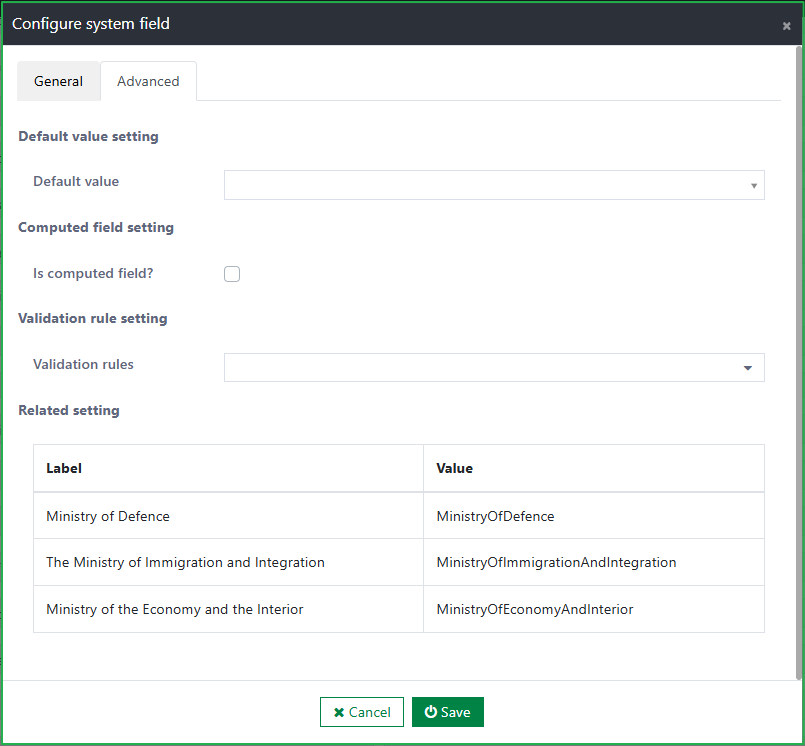Click the Validation rule setting heading

click(x=93, y=318)
